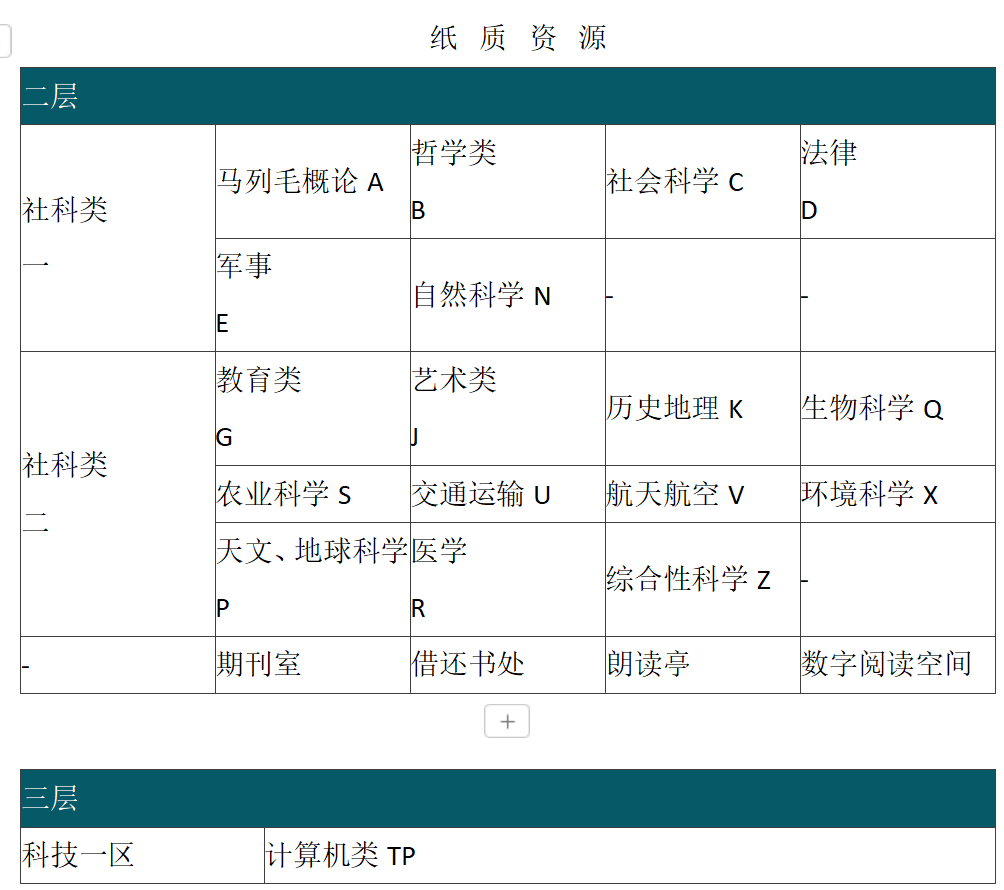Click the 军事 E cell
Viewport: 1004px width, 890px height.
[312, 294]
